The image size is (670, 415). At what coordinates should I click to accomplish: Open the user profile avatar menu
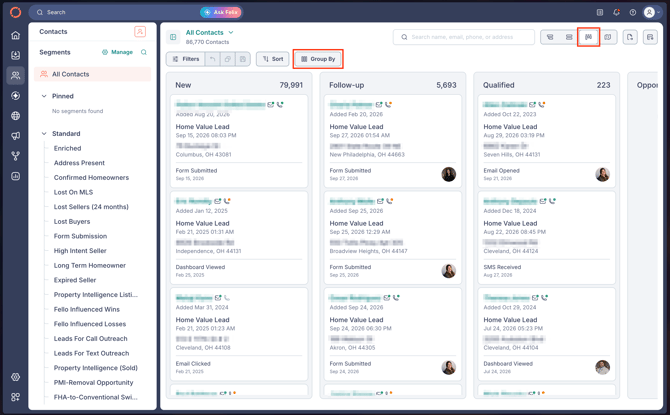pyautogui.click(x=652, y=12)
